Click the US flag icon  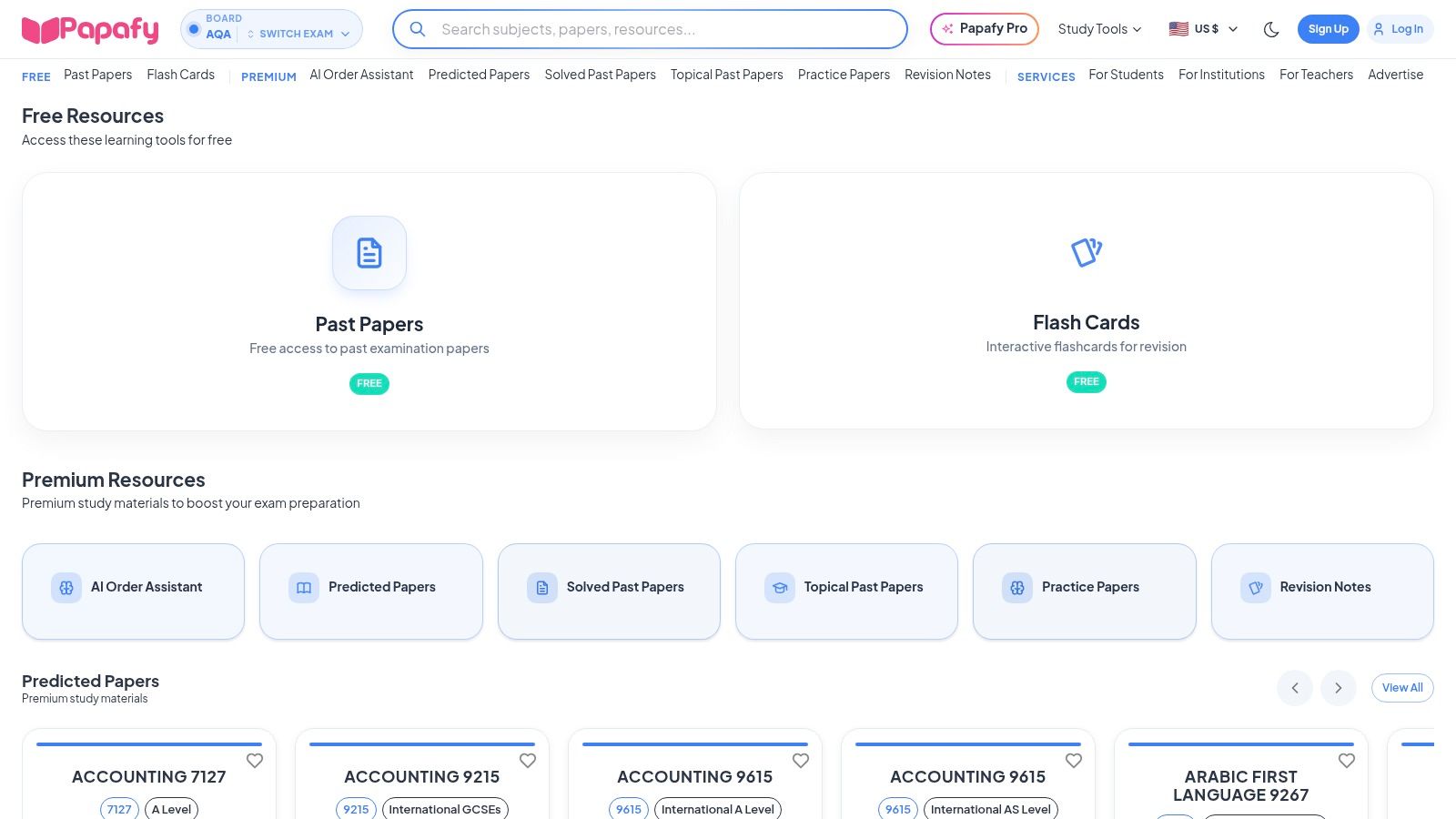click(1178, 29)
